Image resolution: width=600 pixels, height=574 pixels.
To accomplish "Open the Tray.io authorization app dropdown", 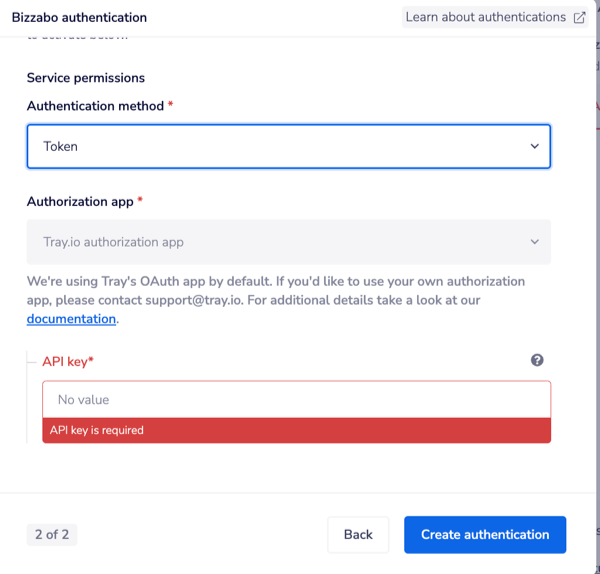I will click(x=288, y=242).
